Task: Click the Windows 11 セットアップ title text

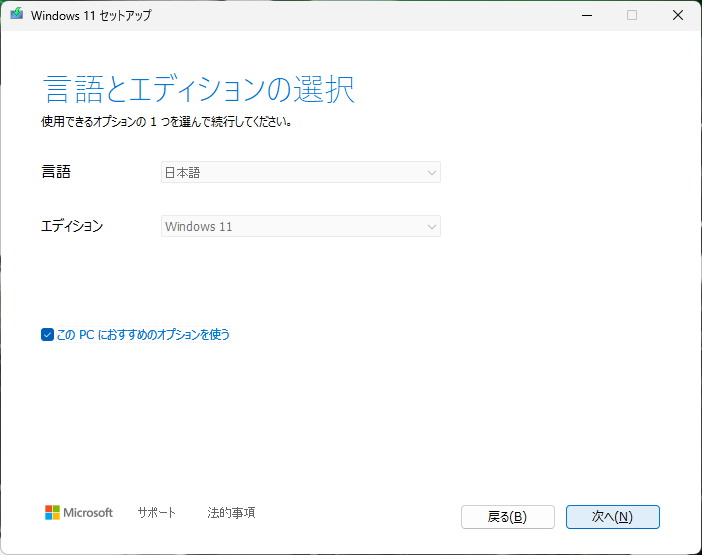Action: 91,15
